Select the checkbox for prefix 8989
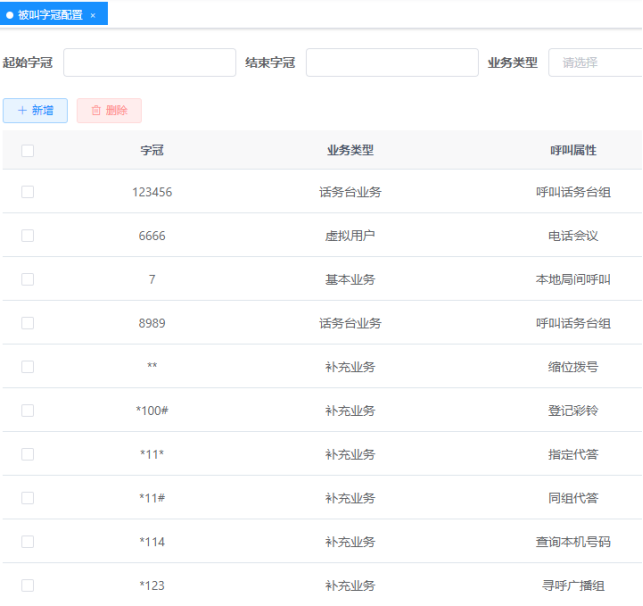Viewport: 643px width, 606px height. (27, 323)
